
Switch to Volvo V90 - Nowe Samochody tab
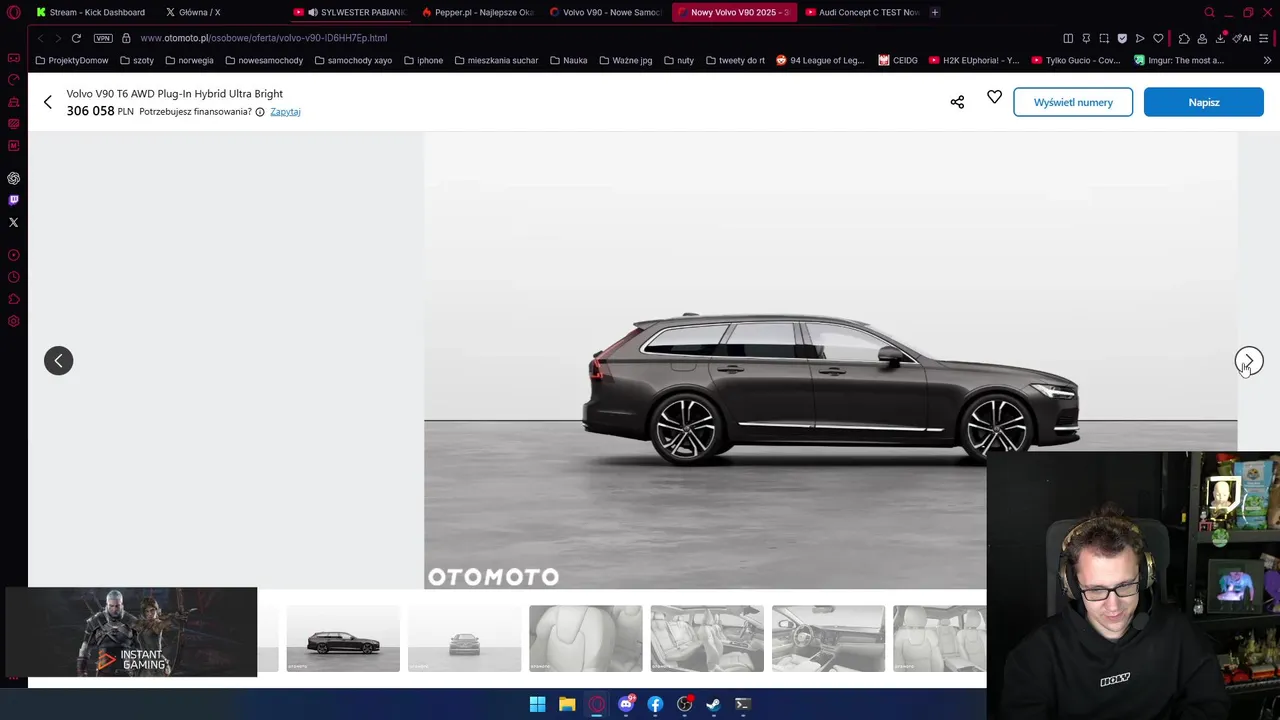[606, 12]
